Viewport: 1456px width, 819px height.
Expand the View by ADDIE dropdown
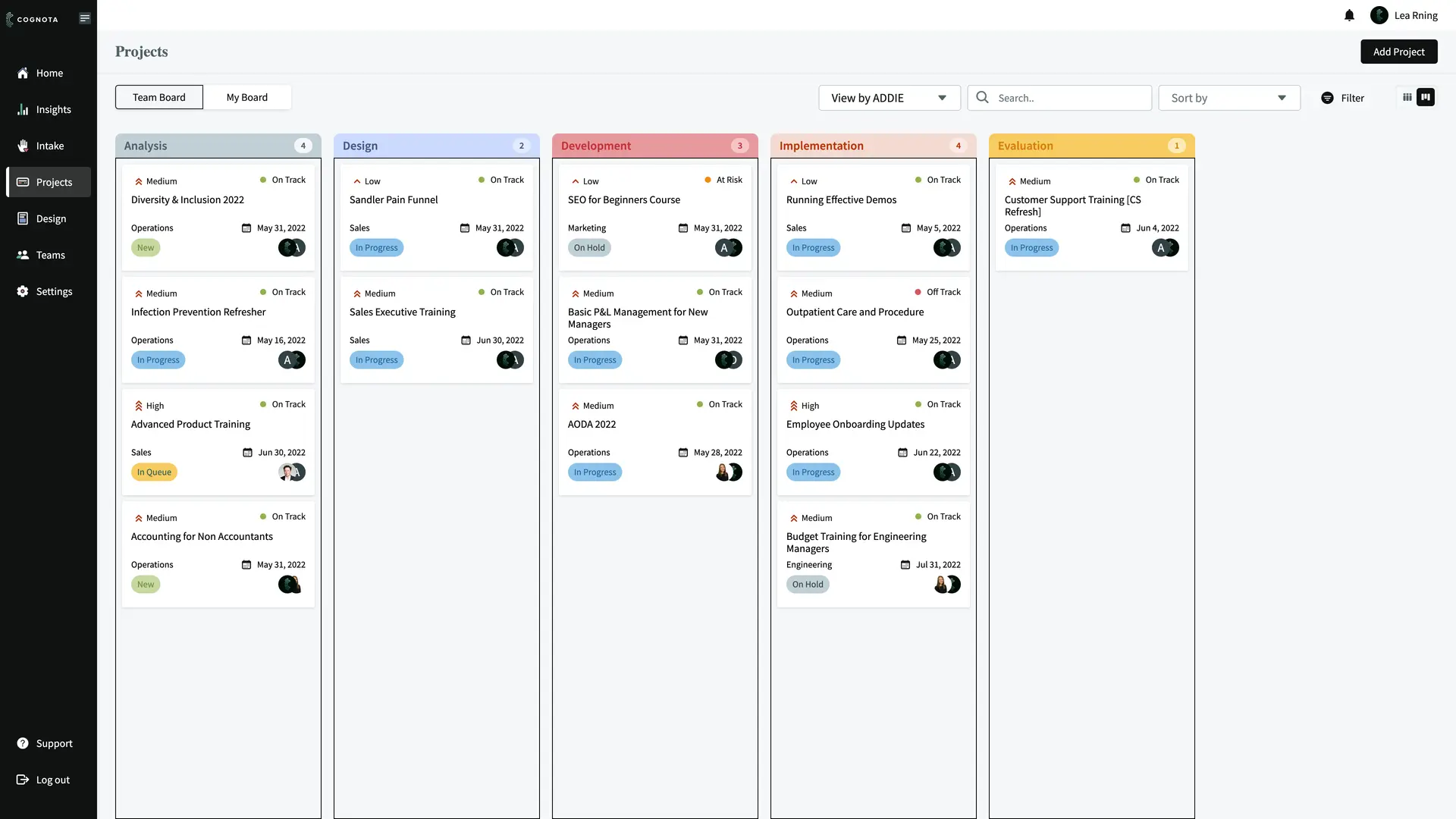[x=889, y=98]
